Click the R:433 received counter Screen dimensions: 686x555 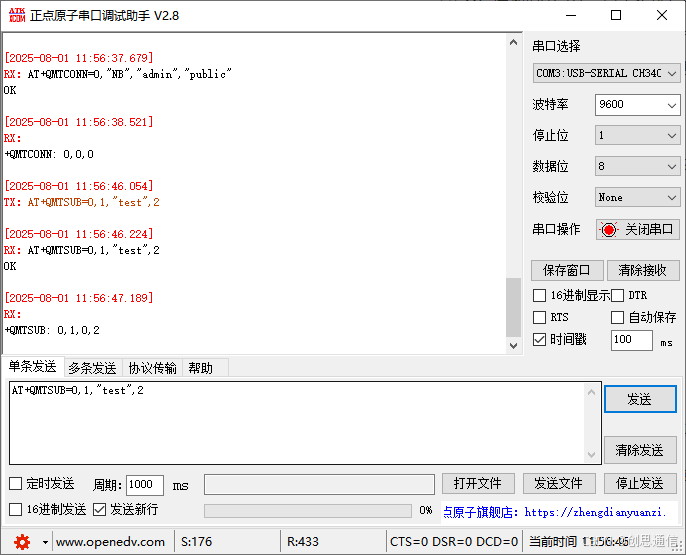pos(303,542)
